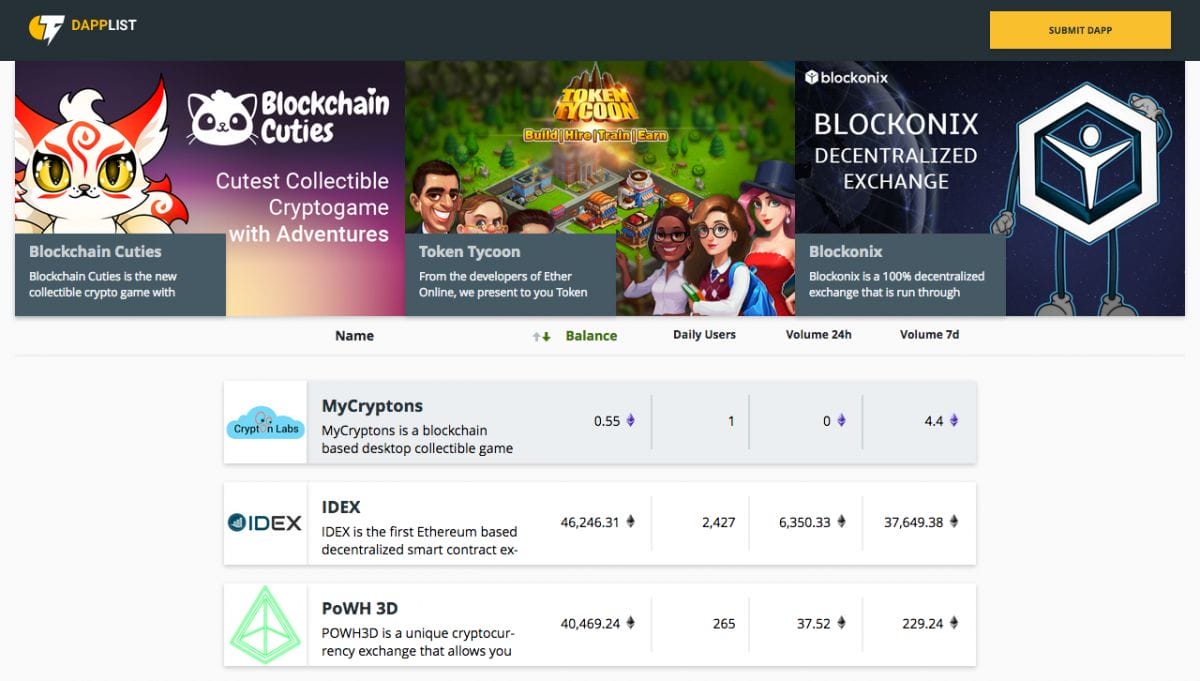The width and height of the screenshot is (1200, 681).
Task: Click the Ethereum icon next to MyCryptons balance
Action: tap(630, 421)
